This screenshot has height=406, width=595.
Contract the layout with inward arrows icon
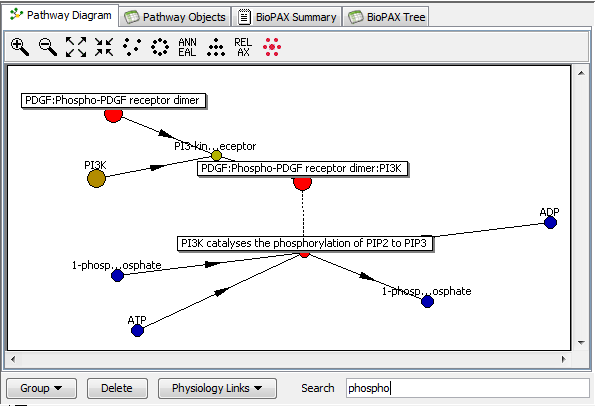104,47
